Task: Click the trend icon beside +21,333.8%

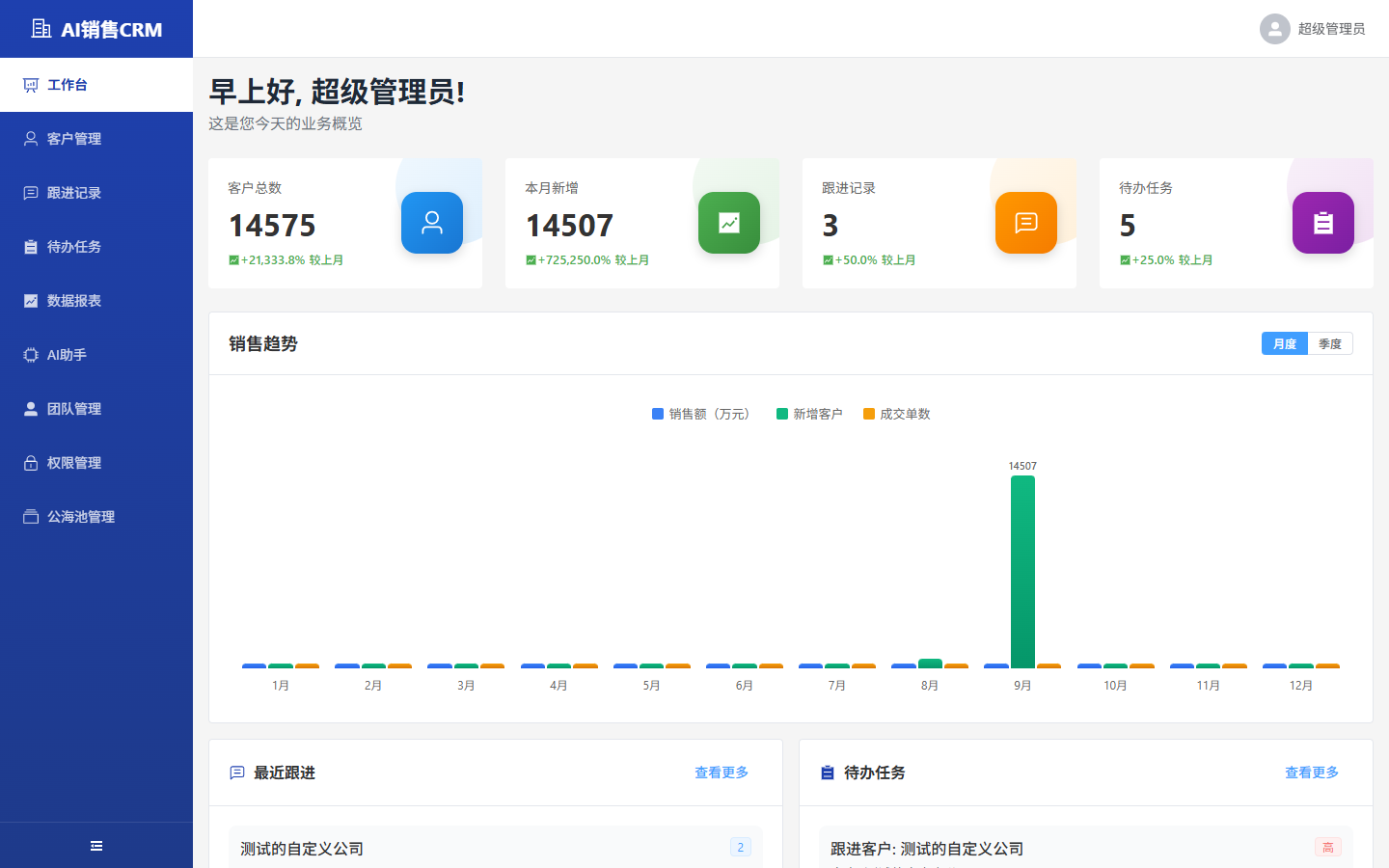Action: tap(233, 260)
